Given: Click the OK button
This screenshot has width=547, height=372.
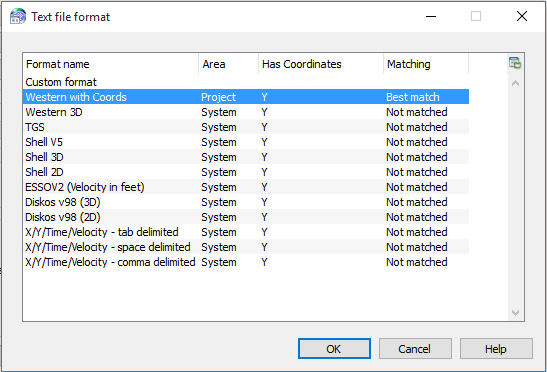Looking at the screenshot, I should [334, 348].
